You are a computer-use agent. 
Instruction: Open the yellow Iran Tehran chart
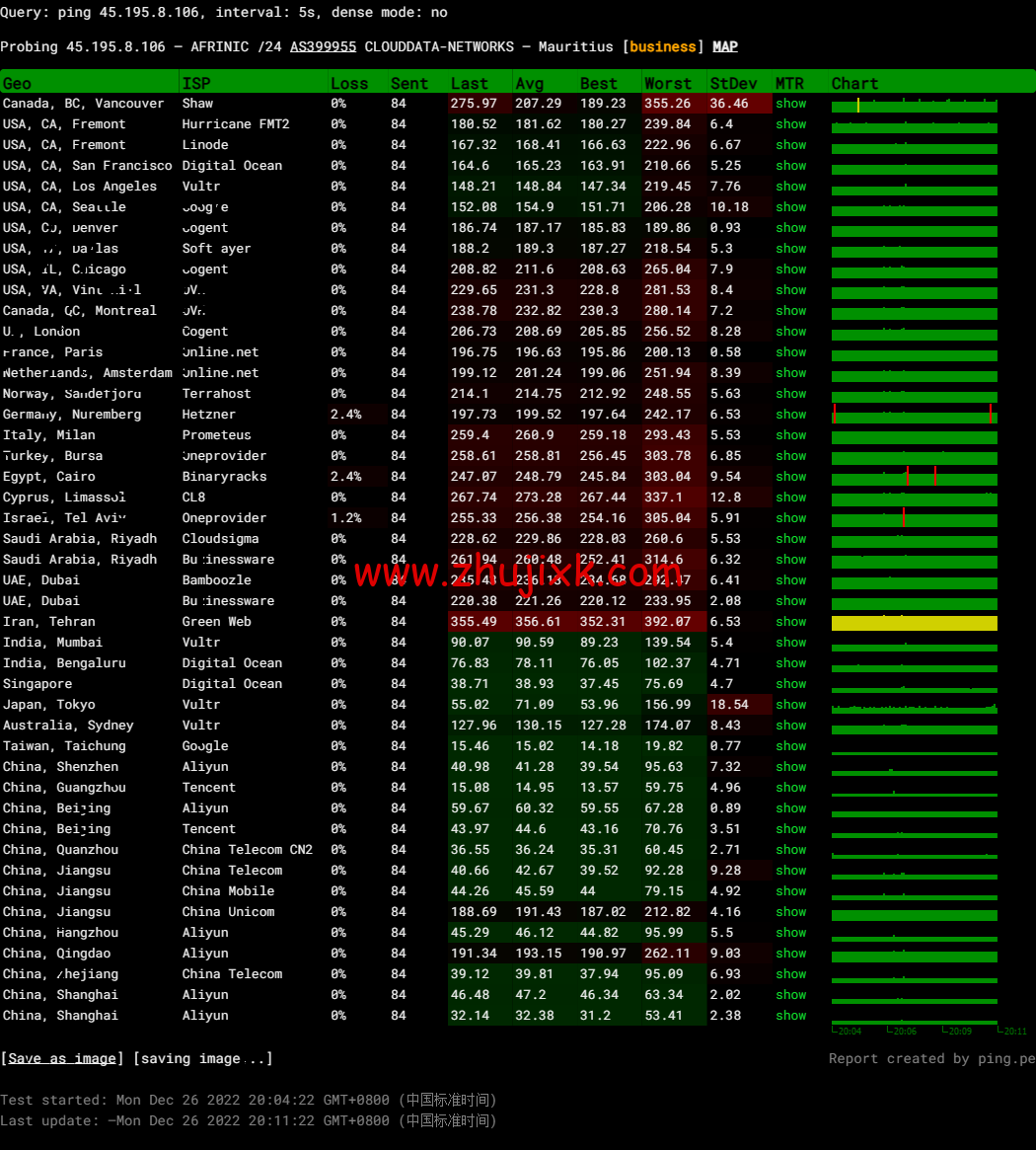[914, 623]
